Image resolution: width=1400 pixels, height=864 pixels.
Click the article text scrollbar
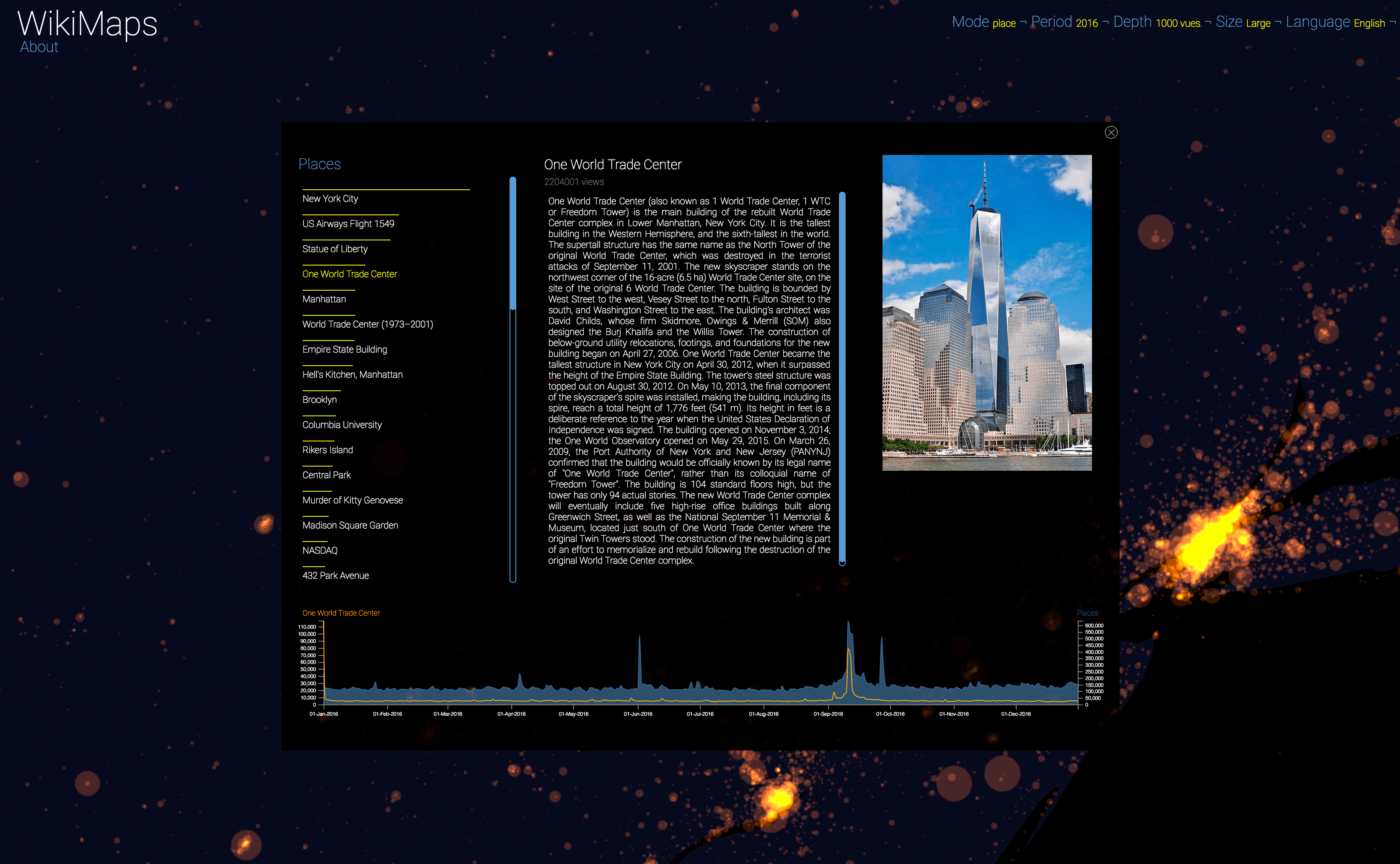[842, 379]
